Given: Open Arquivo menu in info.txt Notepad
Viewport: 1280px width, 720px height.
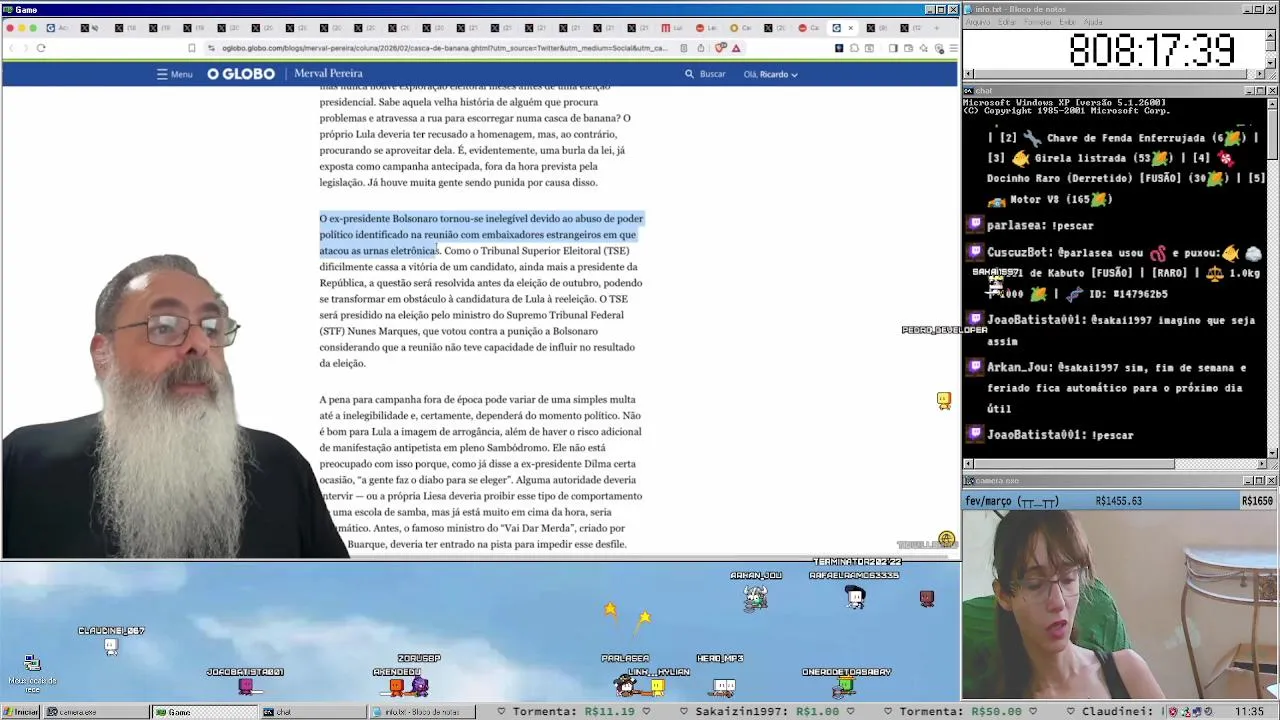Looking at the screenshot, I should [x=977, y=22].
